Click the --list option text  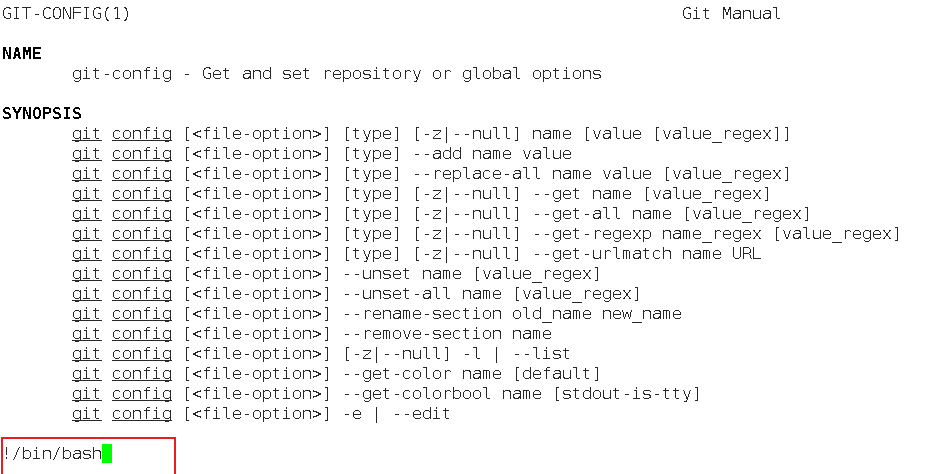coord(542,354)
